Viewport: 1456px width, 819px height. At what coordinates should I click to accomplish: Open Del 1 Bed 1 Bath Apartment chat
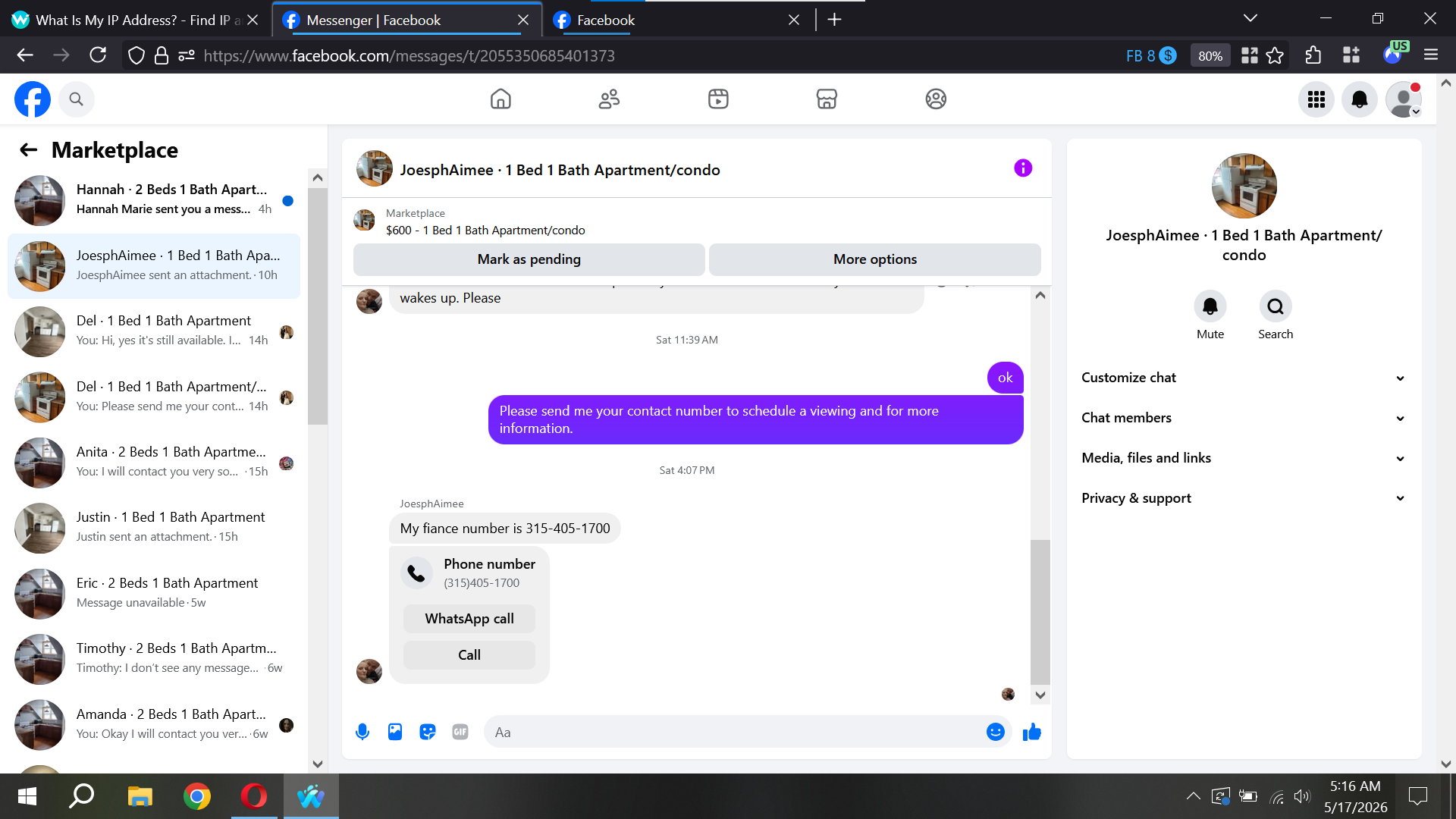point(154,331)
